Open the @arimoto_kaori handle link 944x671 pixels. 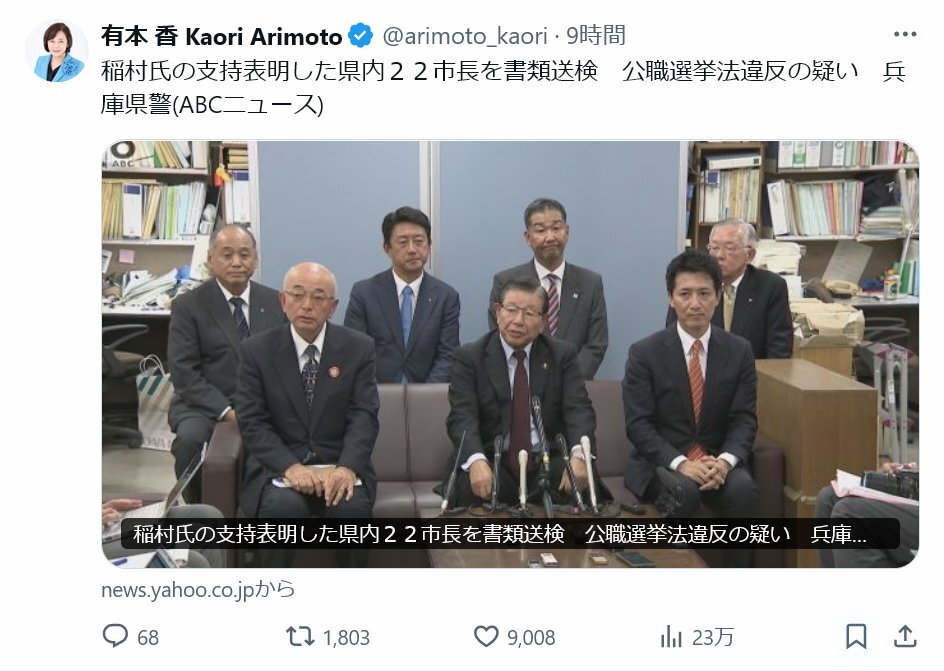pos(465,36)
